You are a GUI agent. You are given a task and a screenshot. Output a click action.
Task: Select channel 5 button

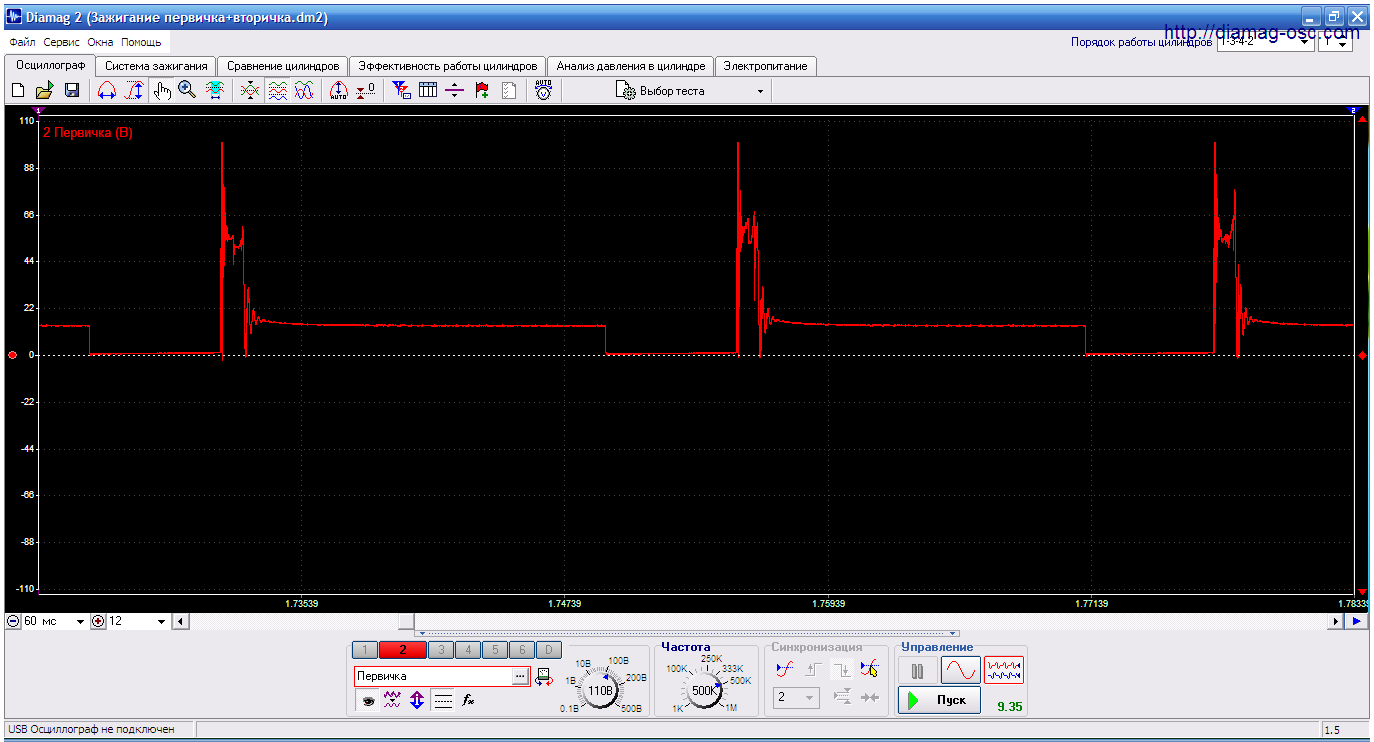pos(495,650)
